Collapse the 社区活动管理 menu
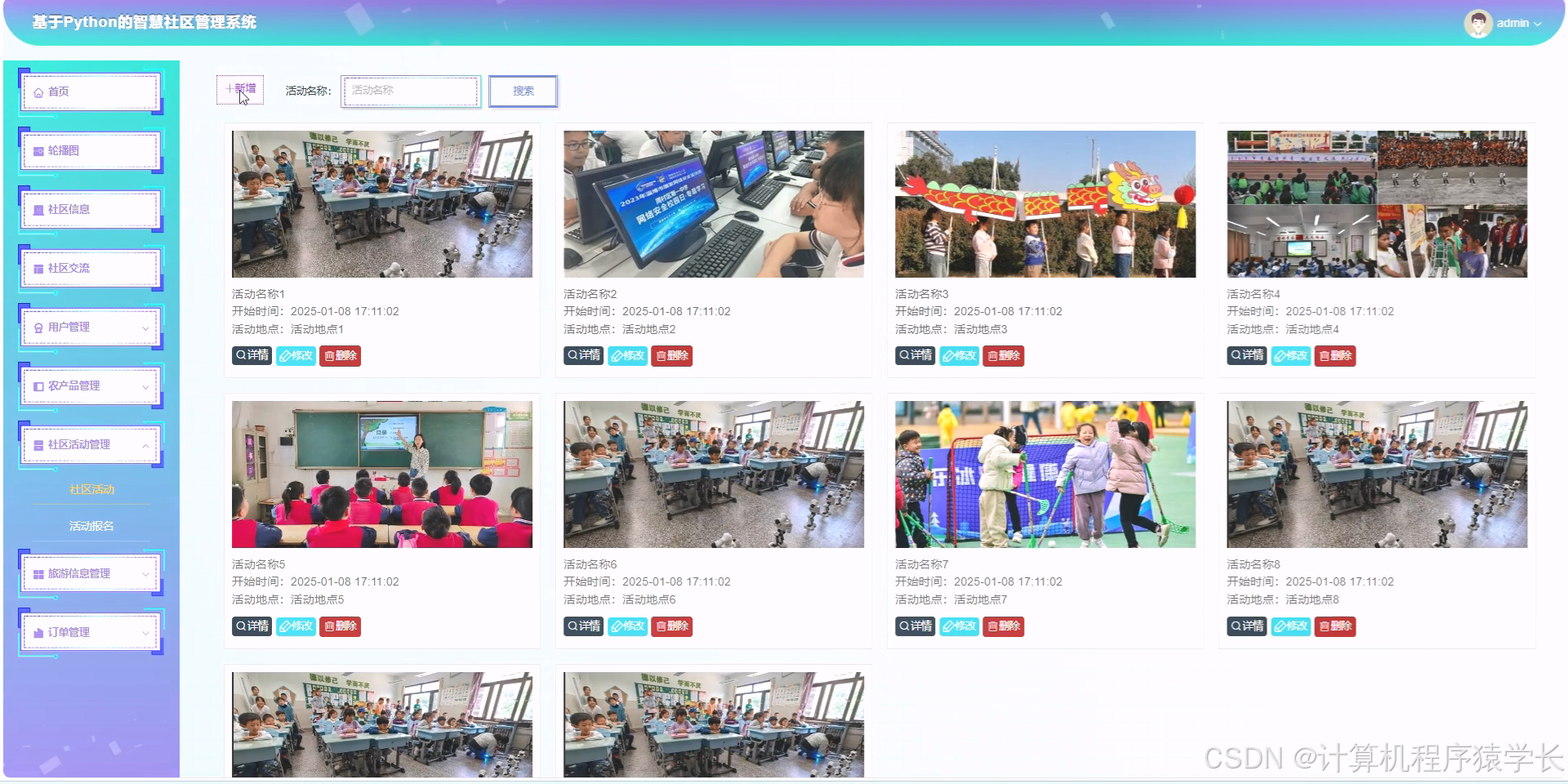 click(91, 445)
